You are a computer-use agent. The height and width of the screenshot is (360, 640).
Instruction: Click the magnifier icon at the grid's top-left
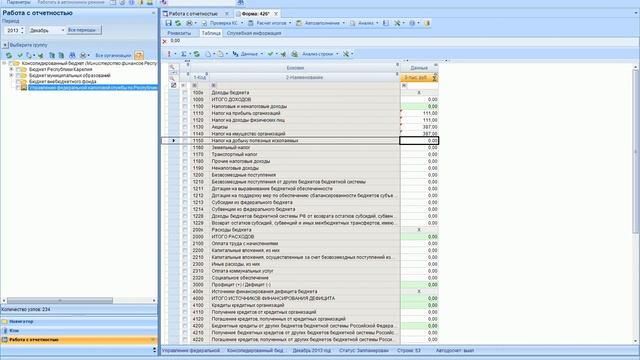173,67
